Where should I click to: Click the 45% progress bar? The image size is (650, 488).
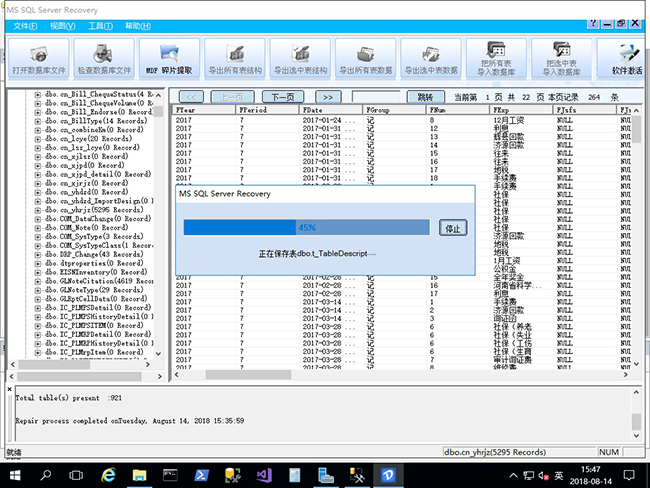pos(307,228)
